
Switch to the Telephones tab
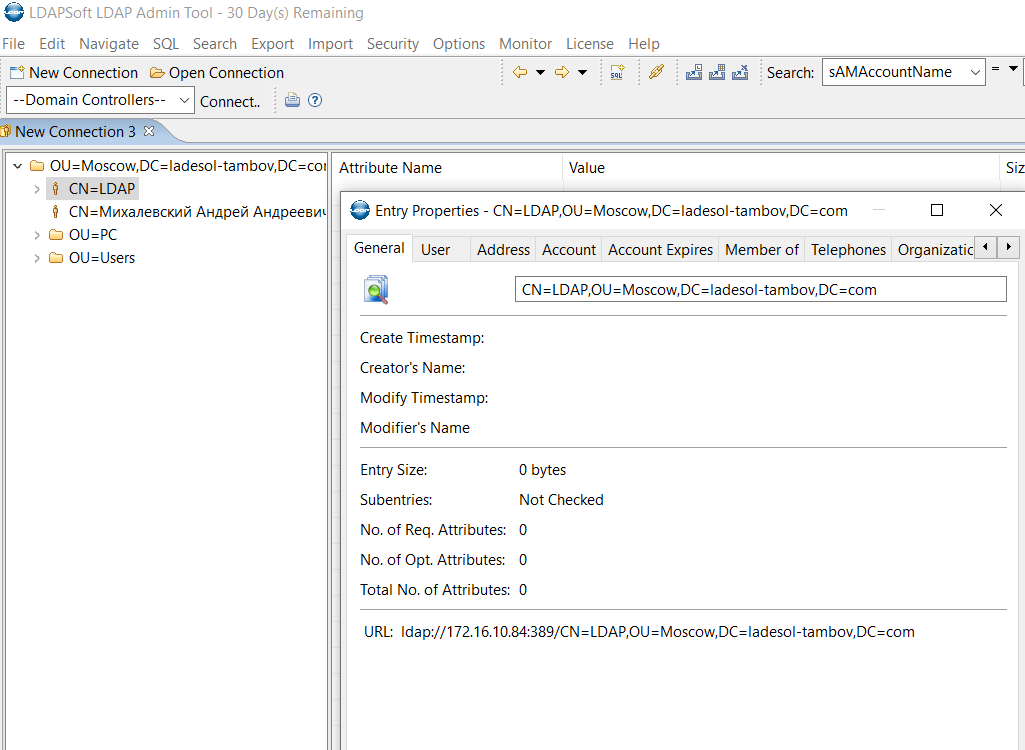click(849, 250)
